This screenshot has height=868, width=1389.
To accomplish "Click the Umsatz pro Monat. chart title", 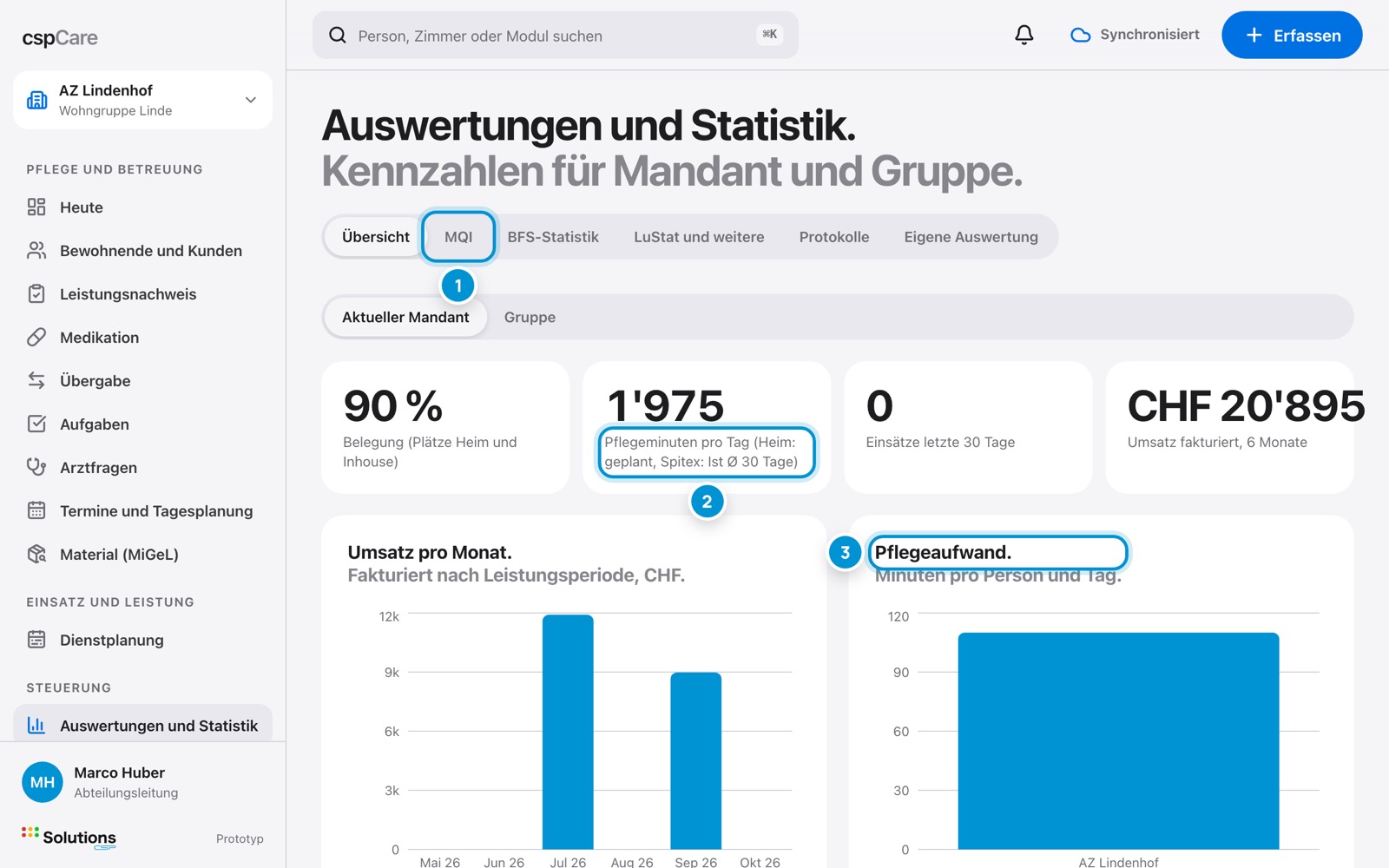I will click(x=430, y=552).
